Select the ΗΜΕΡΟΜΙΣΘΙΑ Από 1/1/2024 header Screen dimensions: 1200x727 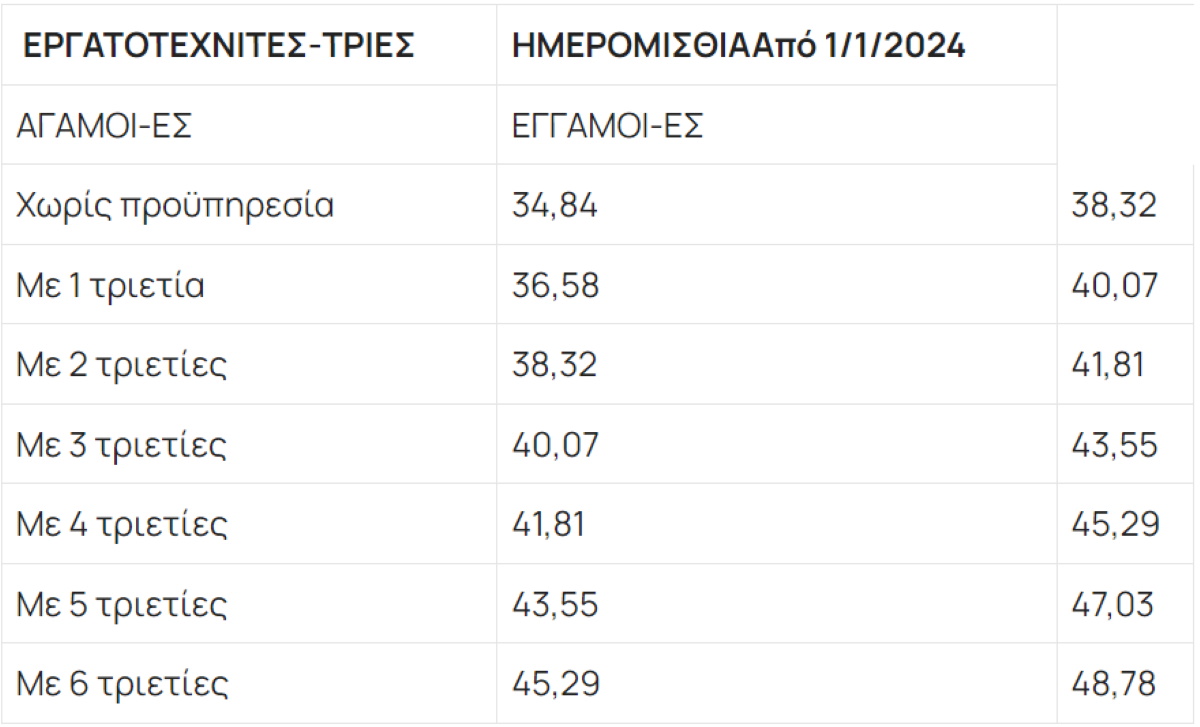[x=739, y=47]
